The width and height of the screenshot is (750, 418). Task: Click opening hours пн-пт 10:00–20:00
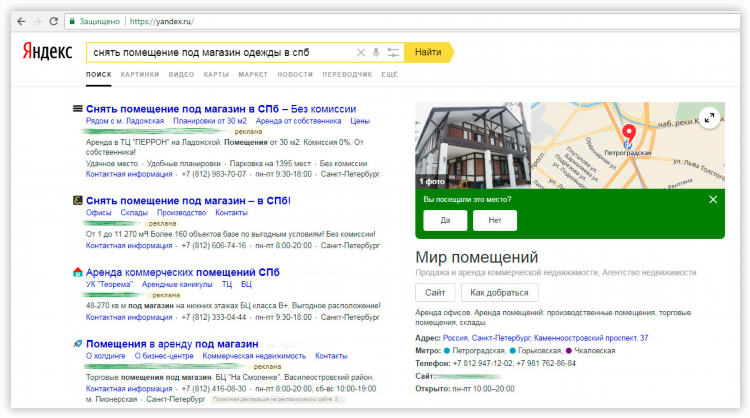click(483, 389)
